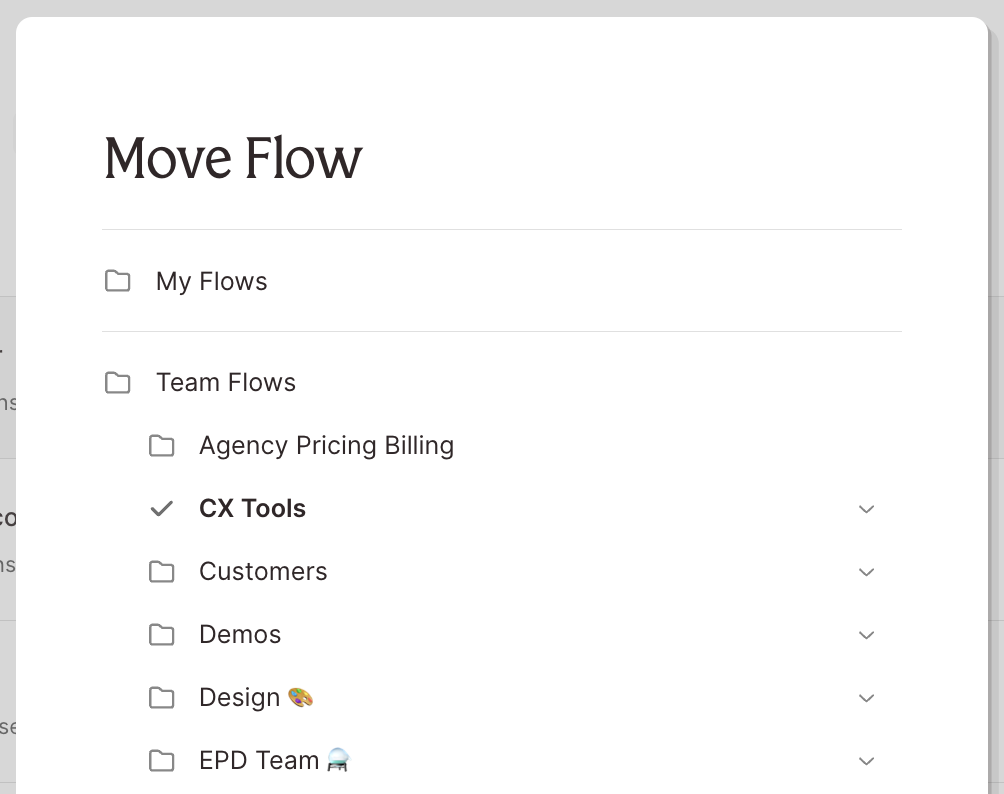Select the Team Flows folder label
Screen dimensions: 1004x794
click(226, 382)
